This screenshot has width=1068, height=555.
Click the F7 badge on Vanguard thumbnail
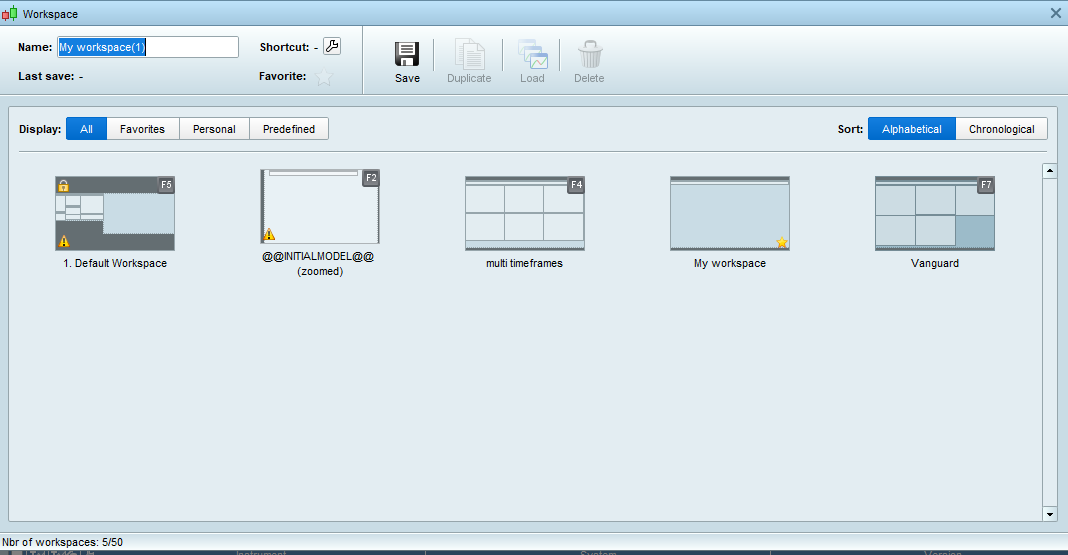[986, 185]
